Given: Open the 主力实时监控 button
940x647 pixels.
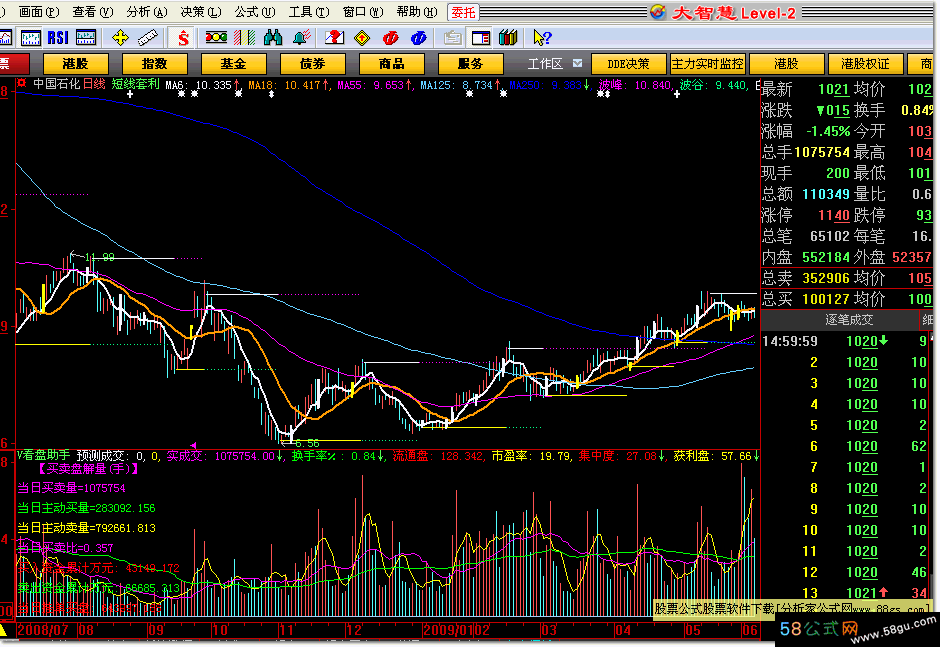Looking at the screenshot, I should pyautogui.click(x=707, y=64).
